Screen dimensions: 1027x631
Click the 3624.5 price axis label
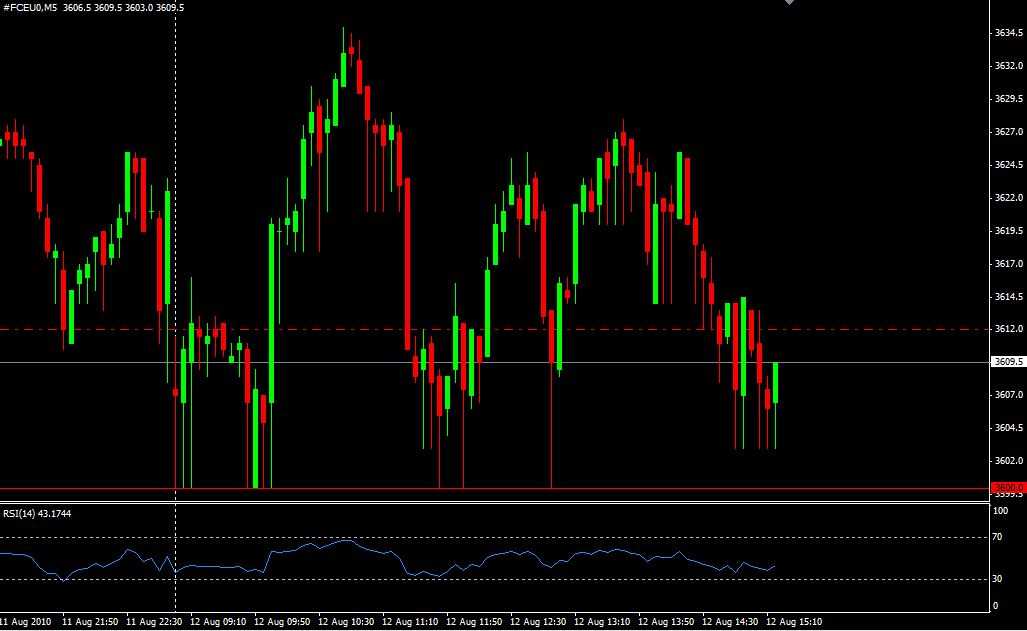1009,164
